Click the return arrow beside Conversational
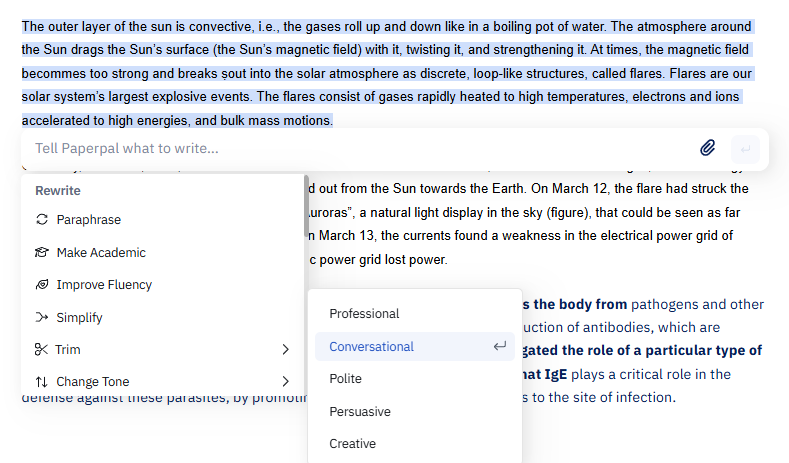Screen dimensions: 789x463 [x=500, y=346]
